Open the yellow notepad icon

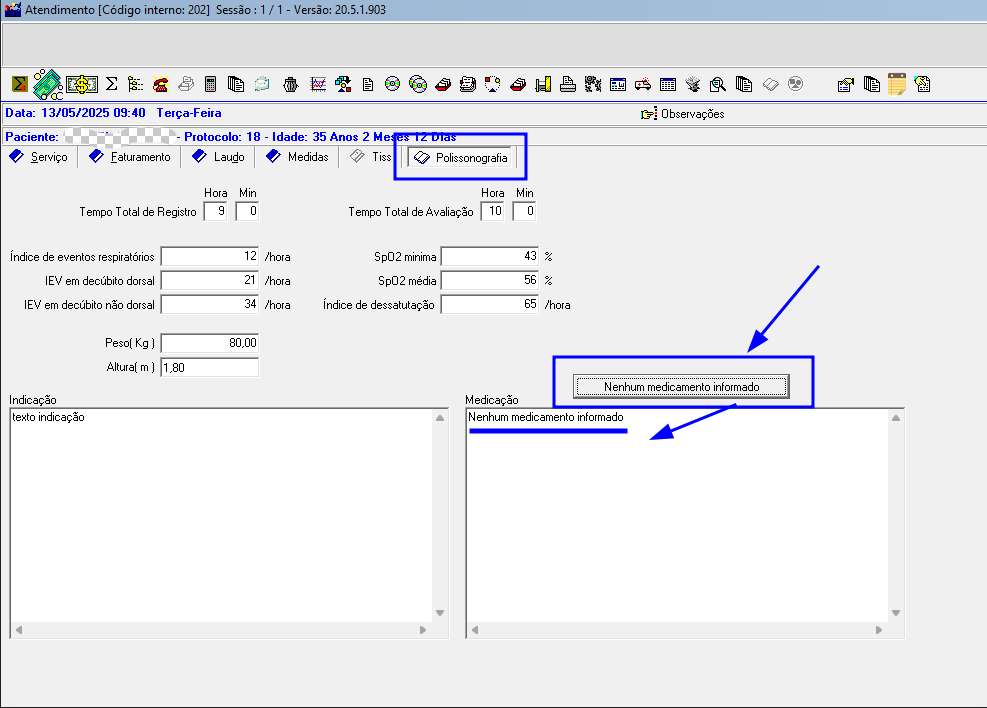pos(897,84)
